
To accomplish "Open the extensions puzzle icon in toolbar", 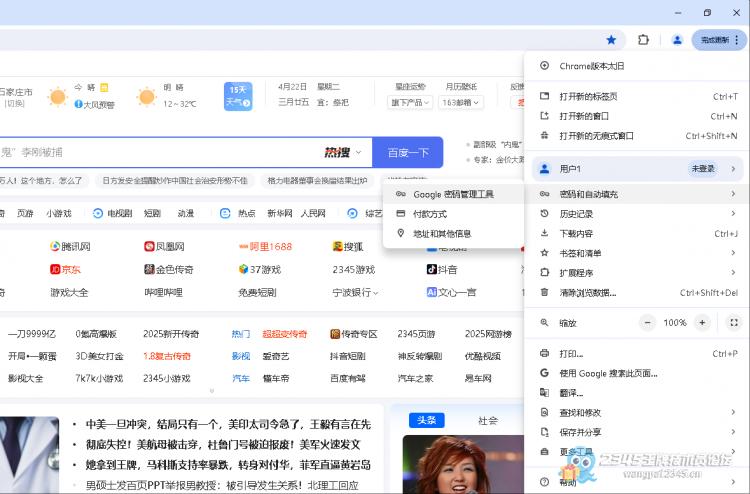I will 643,40.
